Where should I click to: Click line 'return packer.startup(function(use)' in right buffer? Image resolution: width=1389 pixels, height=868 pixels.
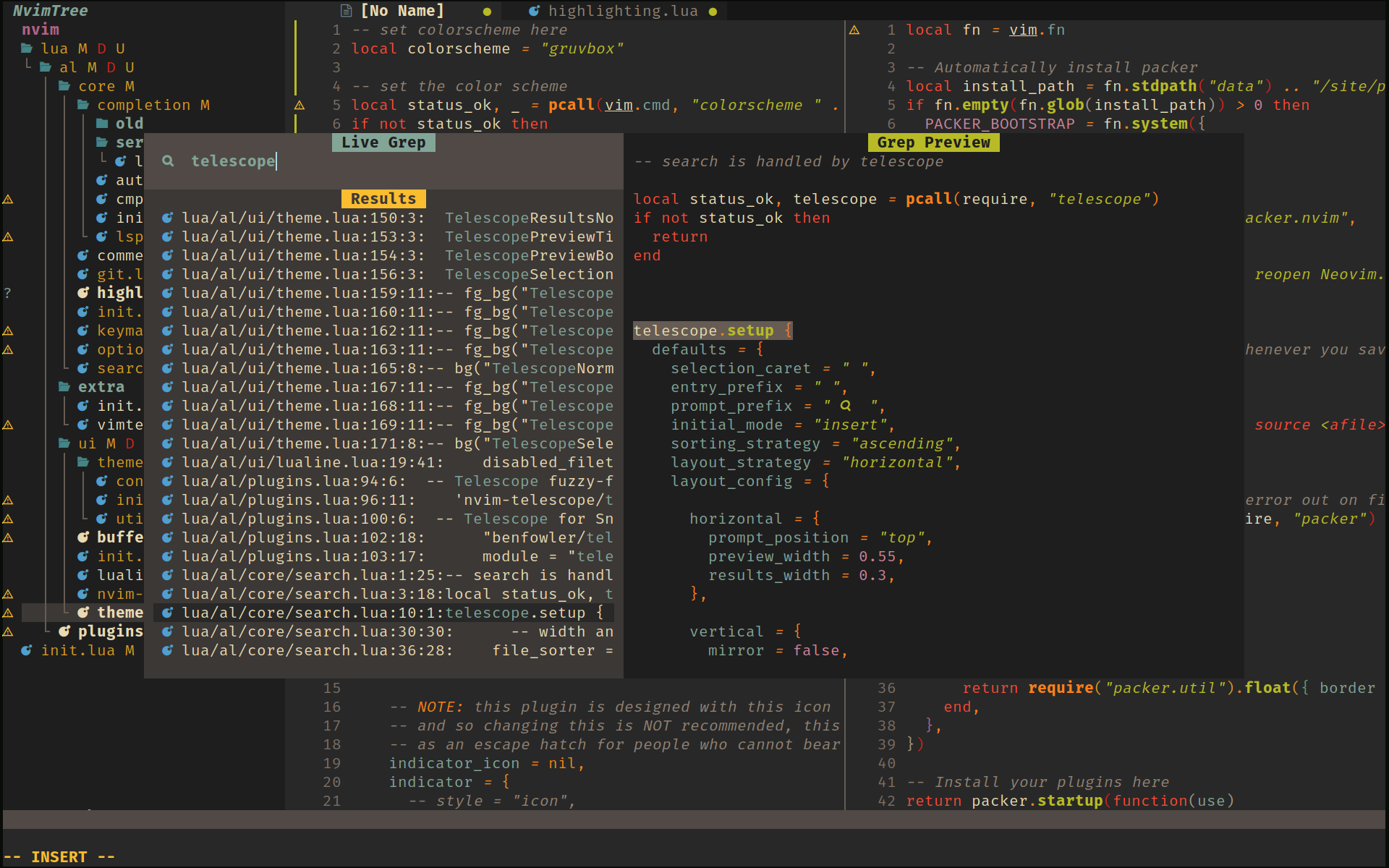[1070, 801]
